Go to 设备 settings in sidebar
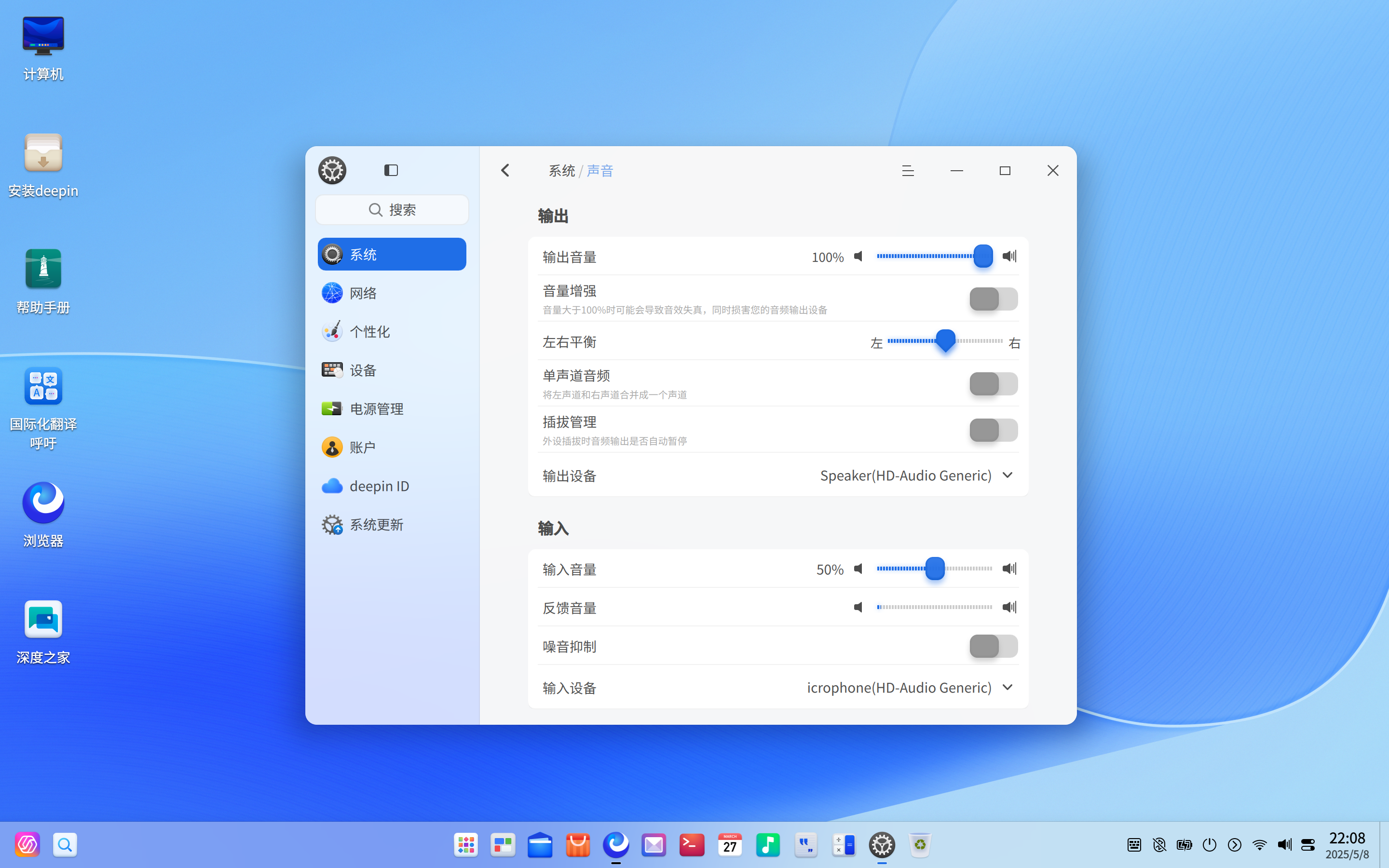This screenshot has height=868, width=1389. (x=392, y=370)
